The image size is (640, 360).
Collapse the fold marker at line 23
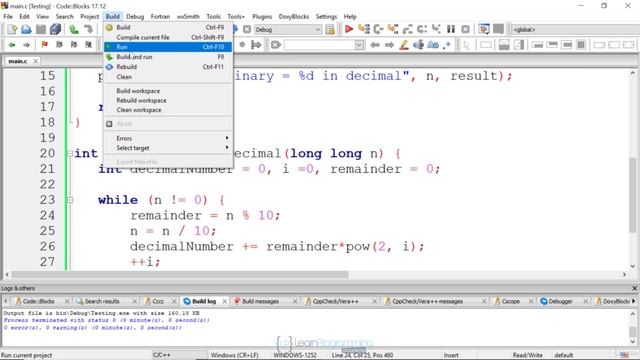[70, 200]
